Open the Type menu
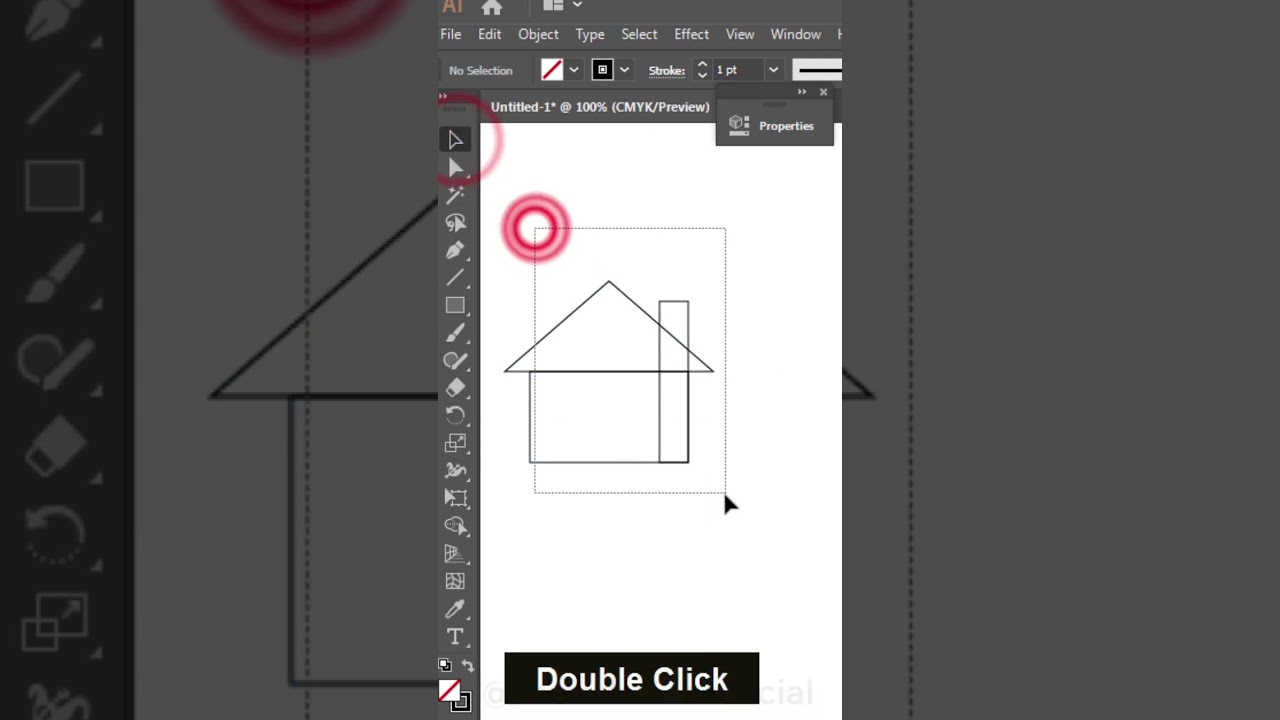The width and height of the screenshot is (1280, 720). (590, 34)
